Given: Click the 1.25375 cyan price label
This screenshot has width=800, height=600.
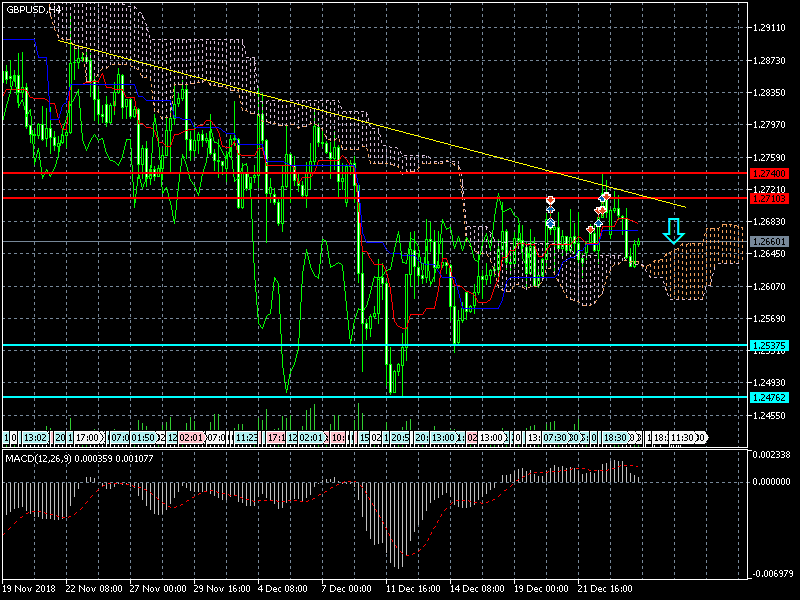Looking at the screenshot, I should pyautogui.click(x=770, y=345).
